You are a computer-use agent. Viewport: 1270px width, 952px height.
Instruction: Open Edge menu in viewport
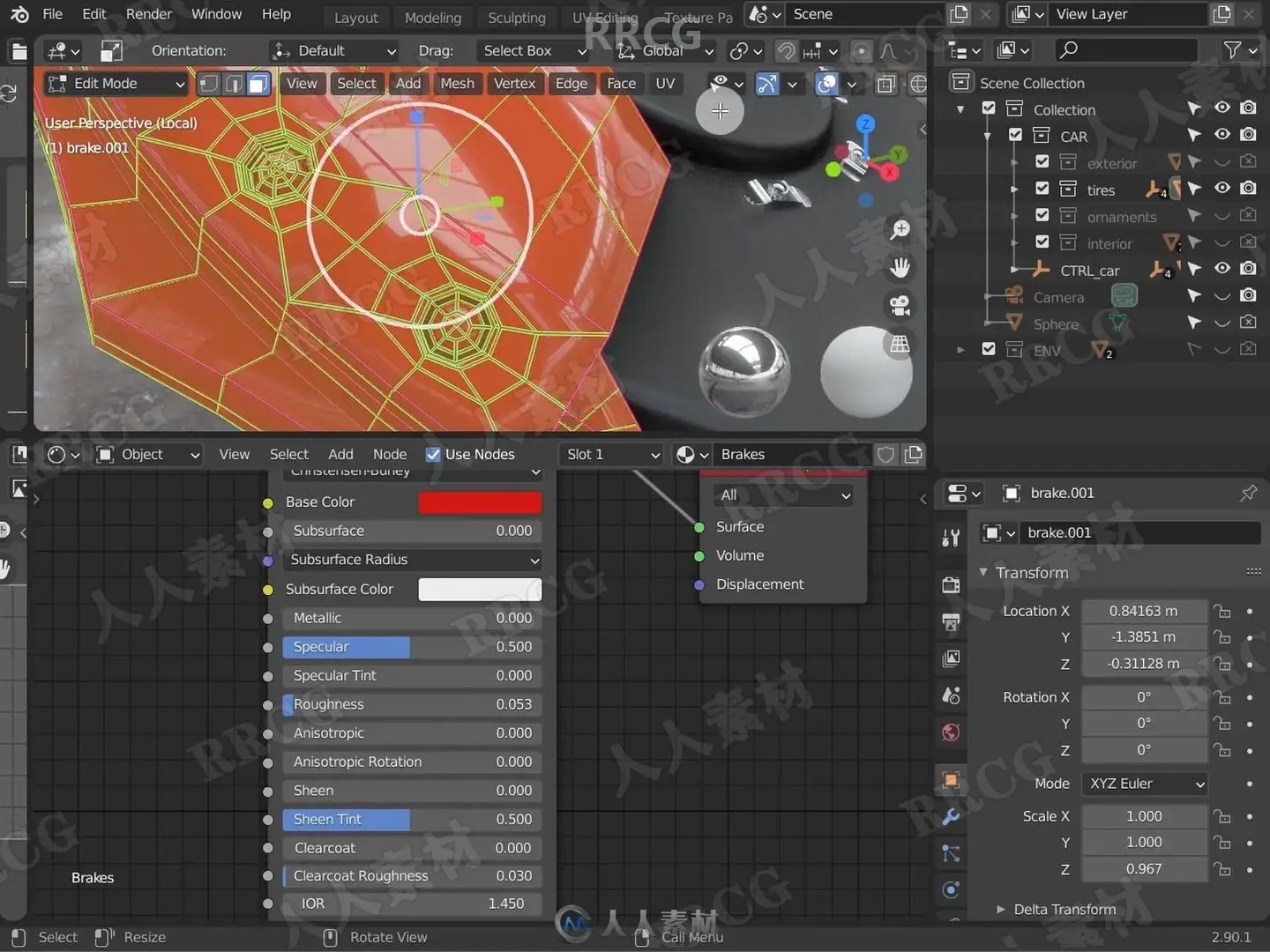tap(571, 84)
